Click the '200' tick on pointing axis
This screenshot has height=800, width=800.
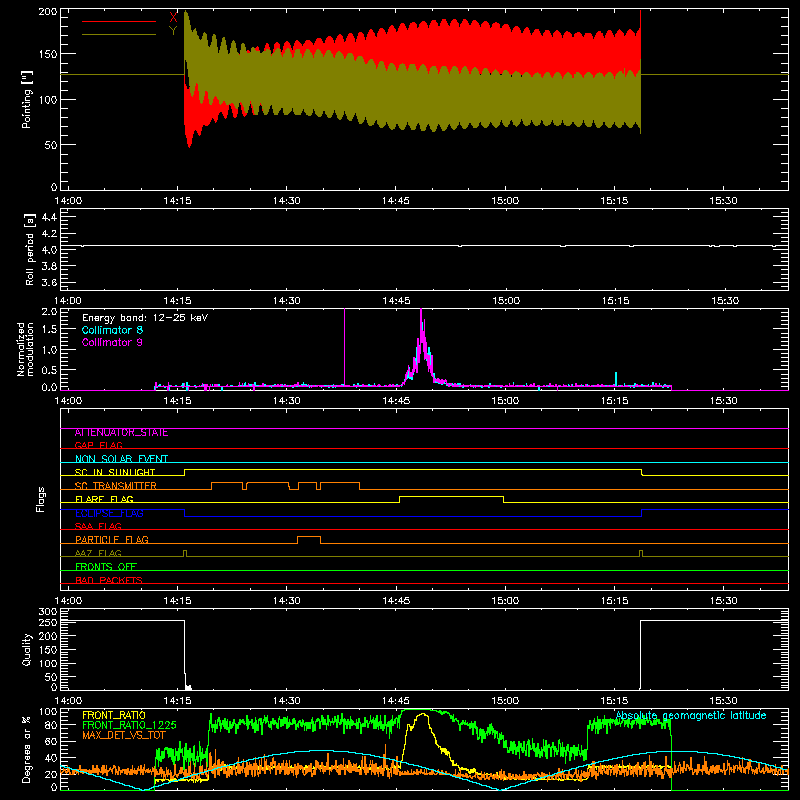click(47, 11)
